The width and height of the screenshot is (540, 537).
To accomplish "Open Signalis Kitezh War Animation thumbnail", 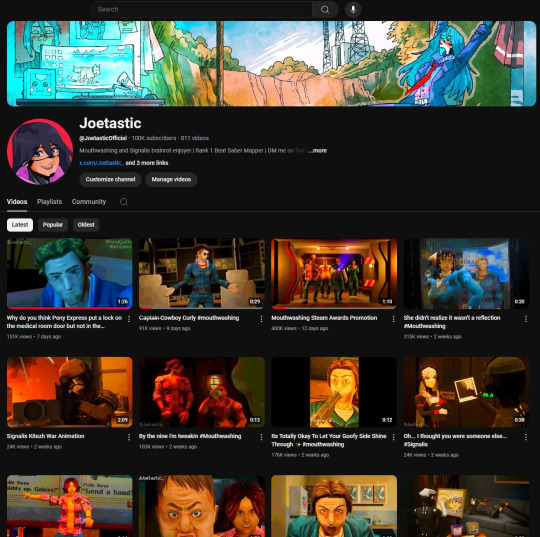I will [70, 392].
